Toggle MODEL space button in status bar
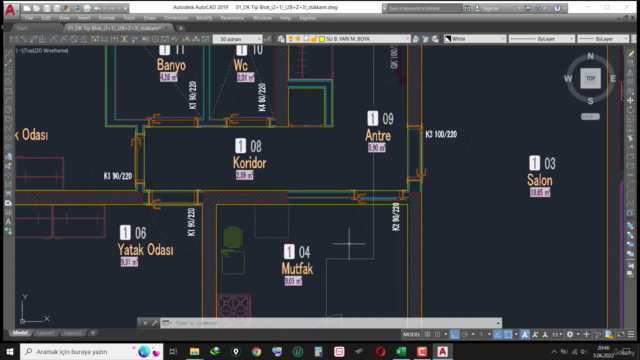640x360 pixels. [411, 334]
